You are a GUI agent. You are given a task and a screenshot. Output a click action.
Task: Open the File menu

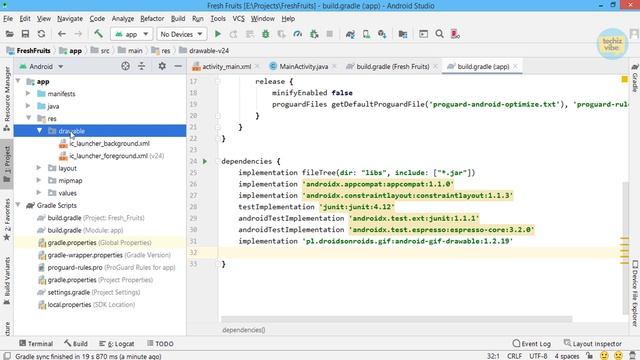tap(8, 19)
